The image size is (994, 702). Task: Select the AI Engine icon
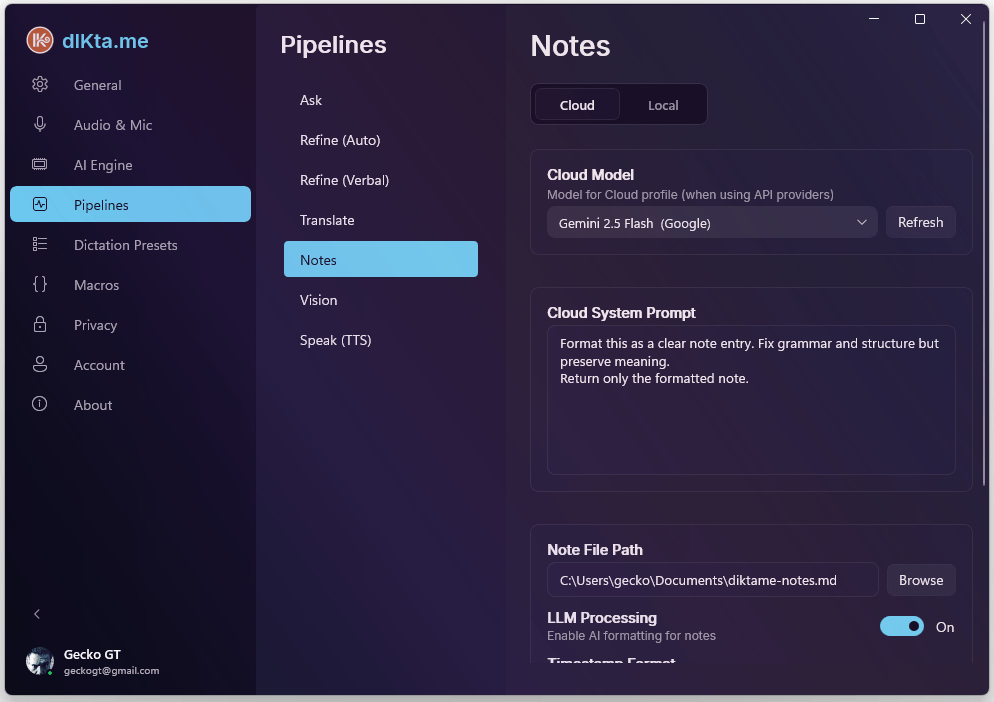tap(40, 165)
